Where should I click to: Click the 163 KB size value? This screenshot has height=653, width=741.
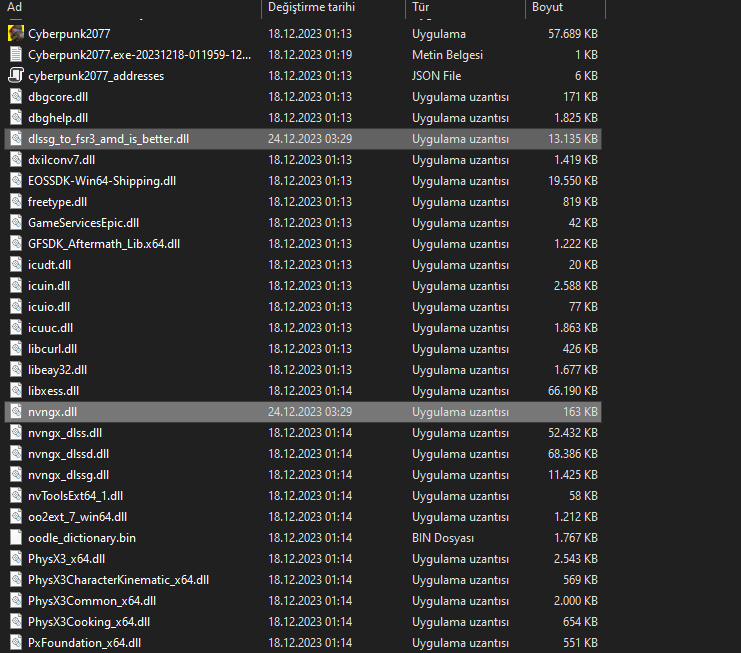point(580,412)
